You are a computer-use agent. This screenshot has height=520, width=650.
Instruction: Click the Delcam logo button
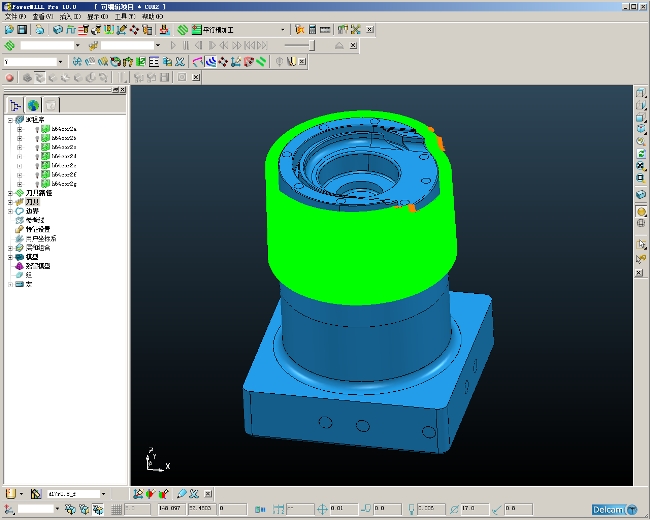[x=614, y=509]
